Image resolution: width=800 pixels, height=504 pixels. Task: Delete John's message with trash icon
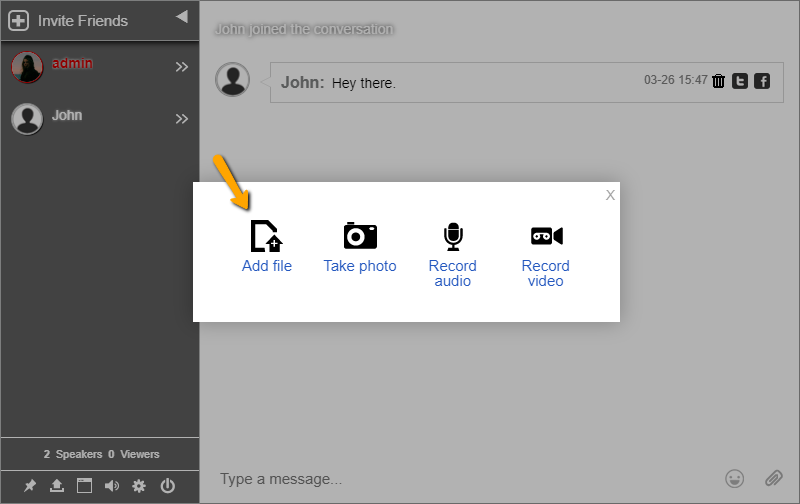[x=719, y=81]
